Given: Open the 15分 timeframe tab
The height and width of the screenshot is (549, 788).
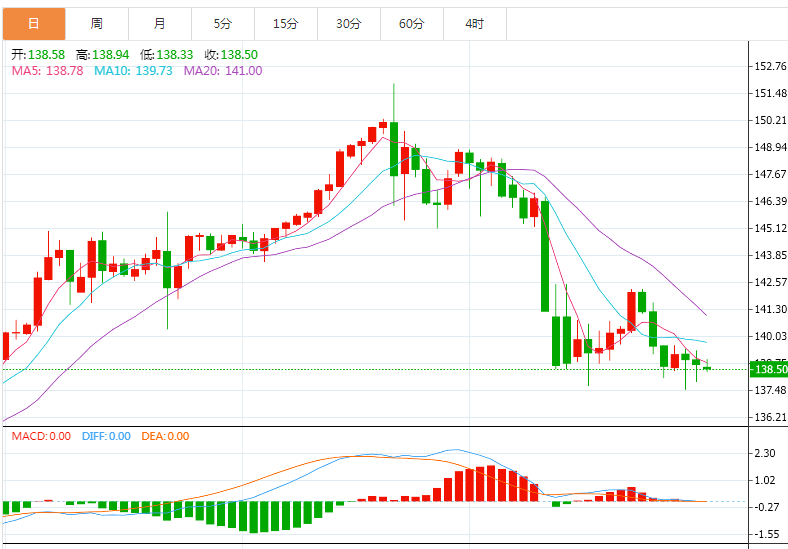Looking at the screenshot, I should (x=286, y=24).
